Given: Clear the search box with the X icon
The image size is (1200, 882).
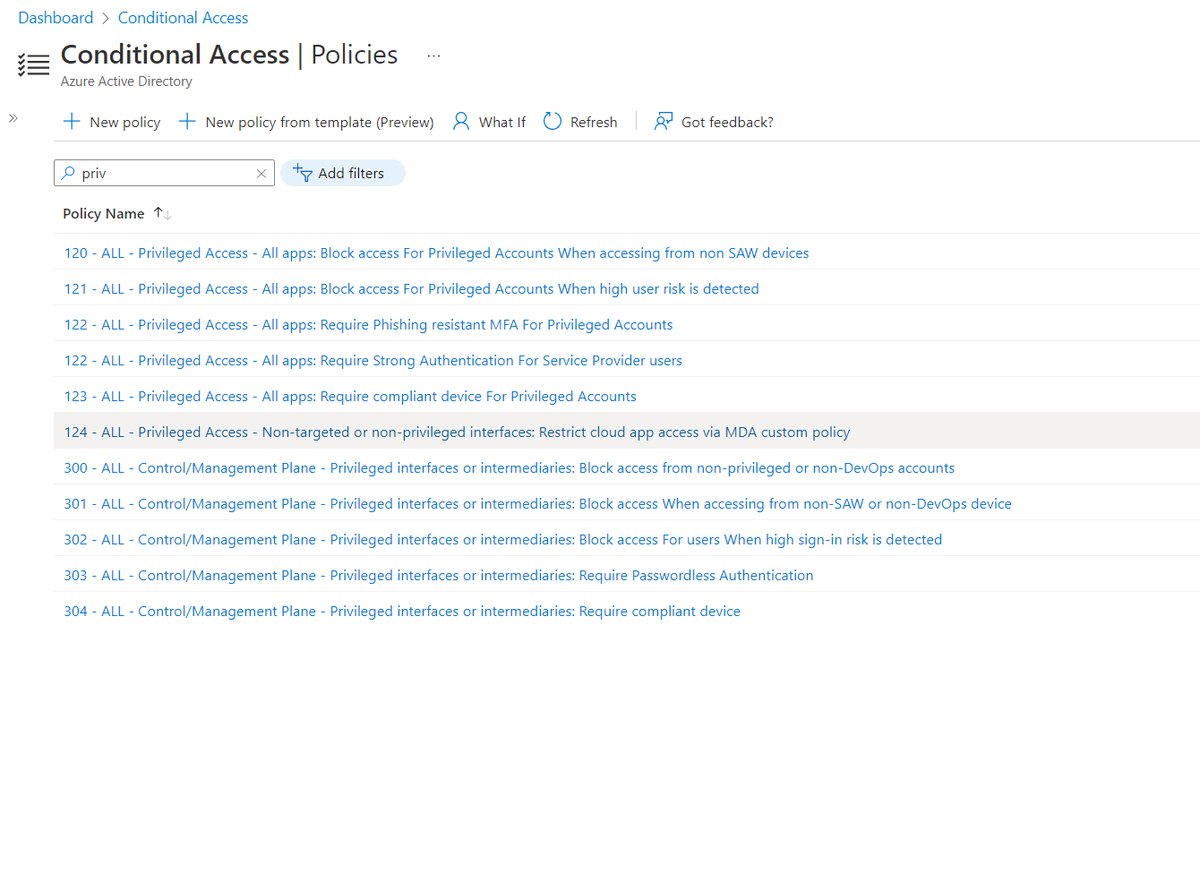Looking at the screenshot, I should (261, 173).
